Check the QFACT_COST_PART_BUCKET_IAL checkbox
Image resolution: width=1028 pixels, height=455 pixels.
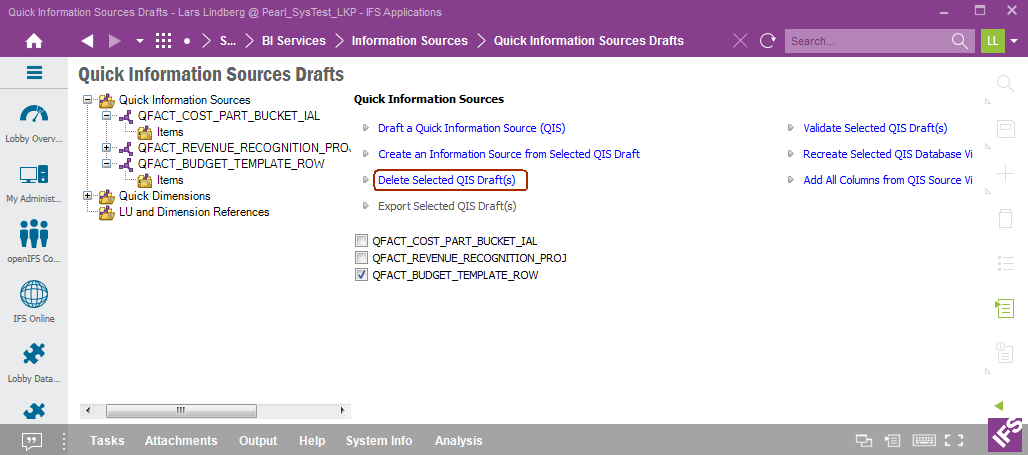tap(361, 241)
